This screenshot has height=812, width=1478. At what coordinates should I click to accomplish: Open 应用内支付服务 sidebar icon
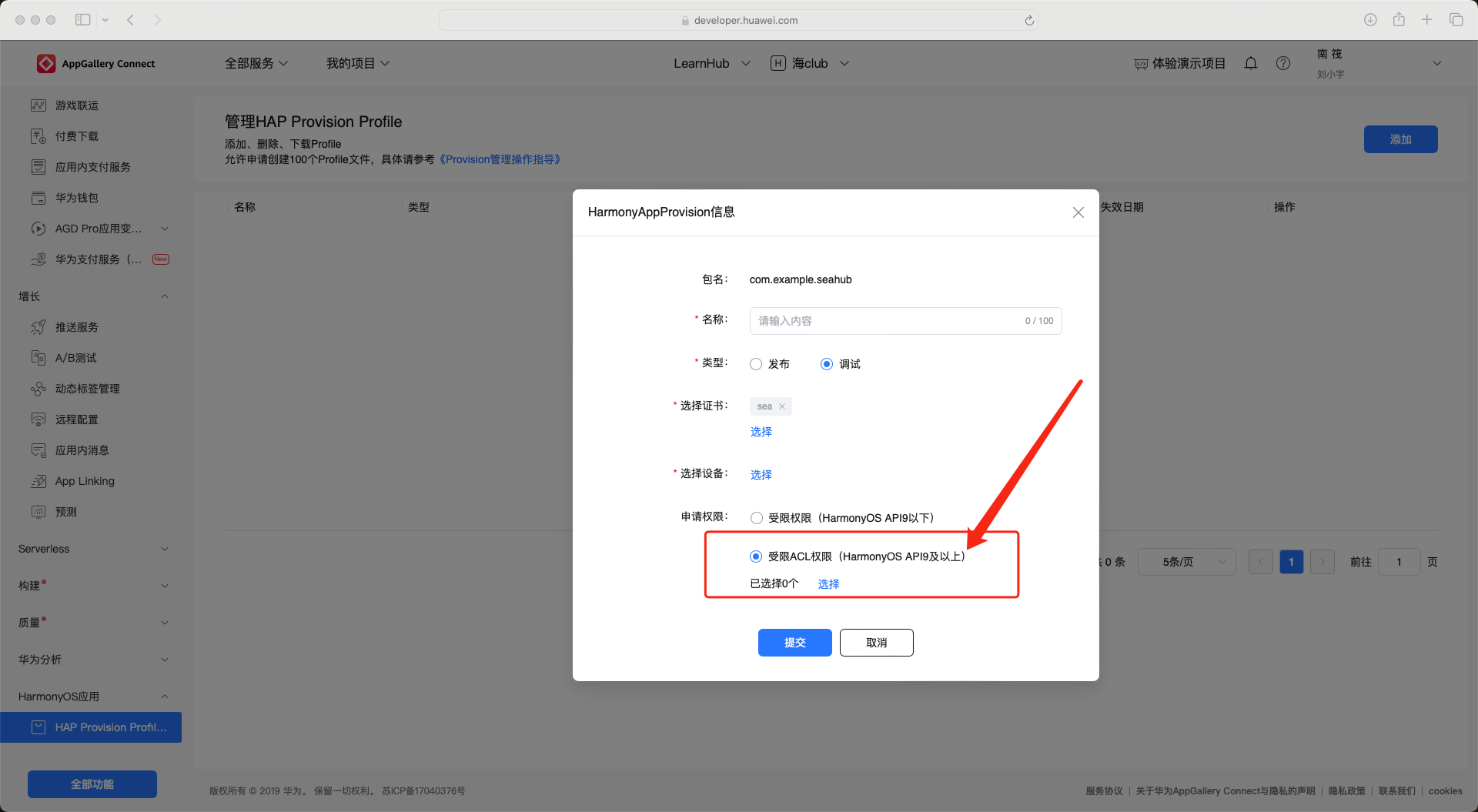pyautogui.click(x=38, y=167)
